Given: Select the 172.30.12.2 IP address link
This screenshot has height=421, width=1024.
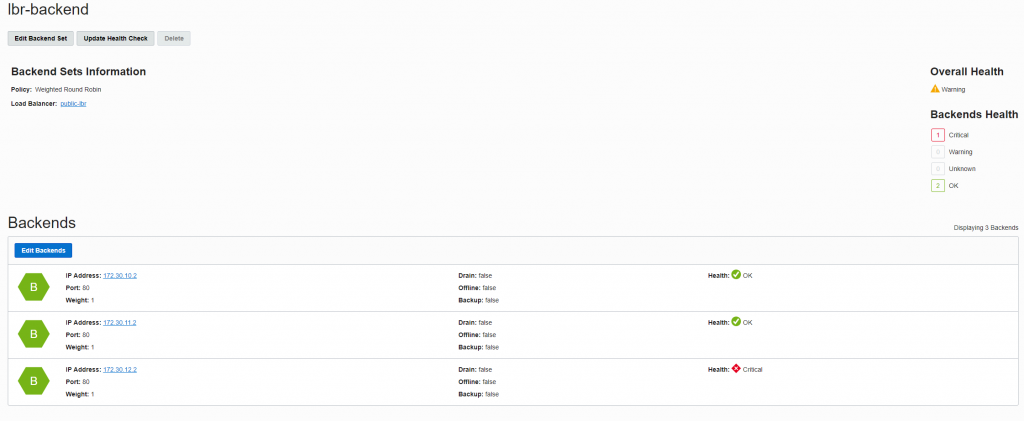Looking at the screenshot, I should [x=119, y=369].
